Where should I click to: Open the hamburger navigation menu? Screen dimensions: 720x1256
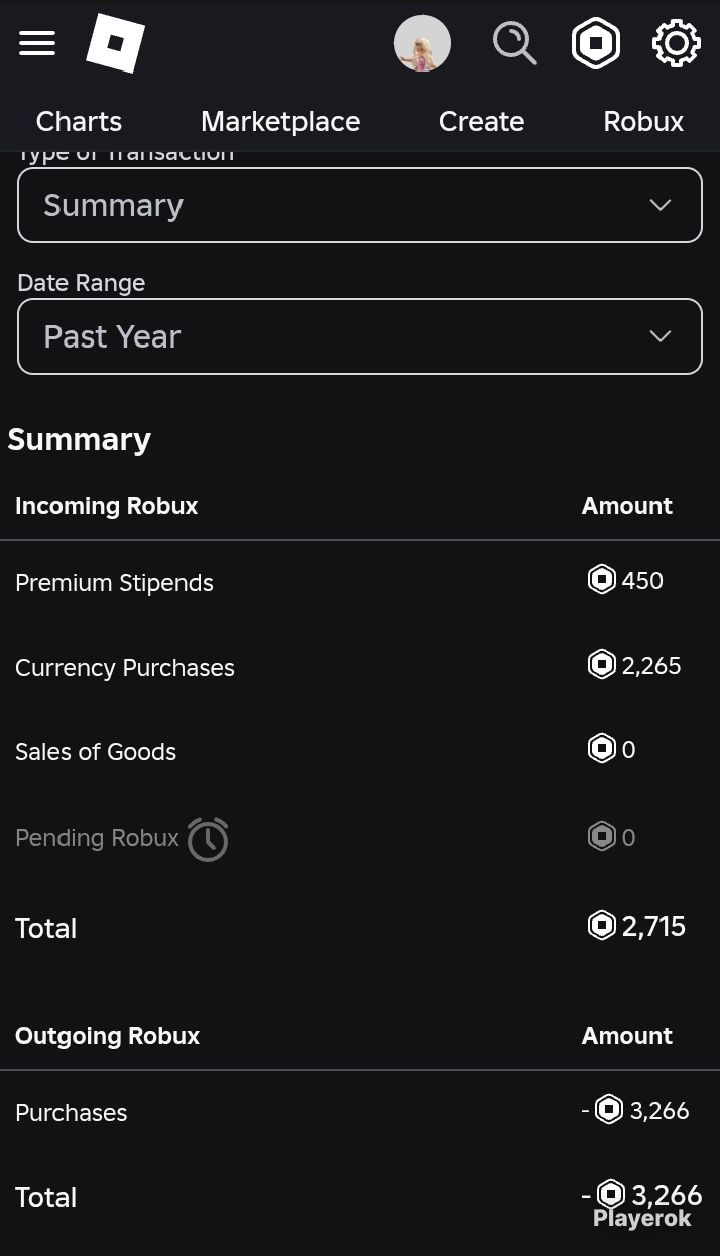(x=37, y=43)
